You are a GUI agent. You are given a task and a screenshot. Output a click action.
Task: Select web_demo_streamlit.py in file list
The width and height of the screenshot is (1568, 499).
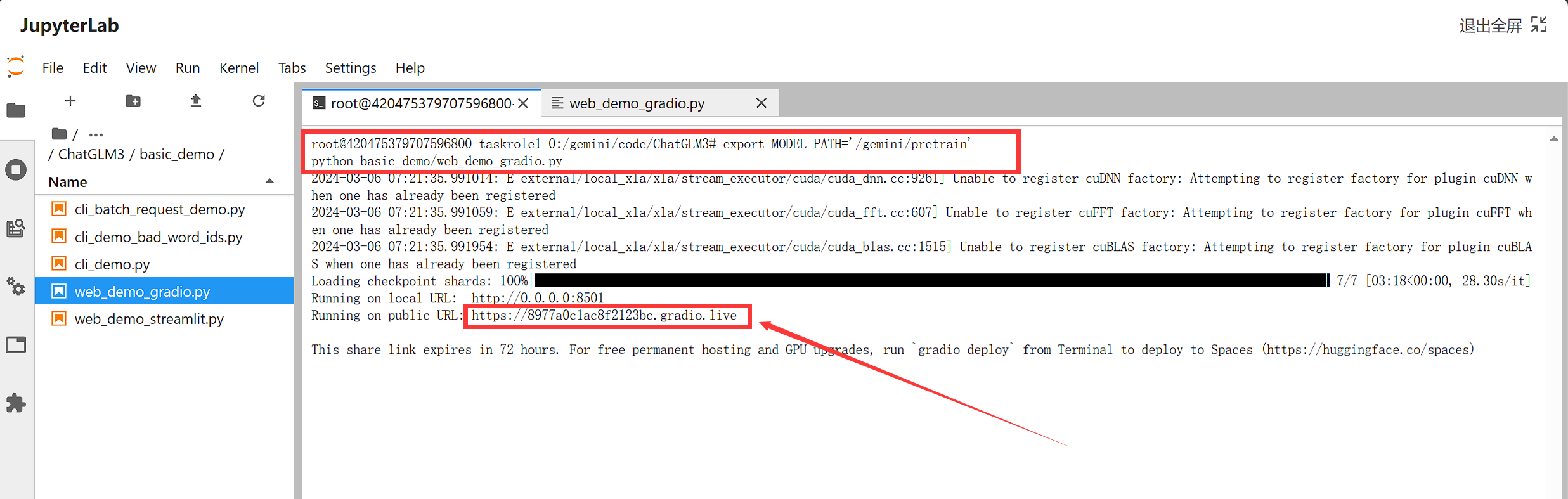coord(164,318)
